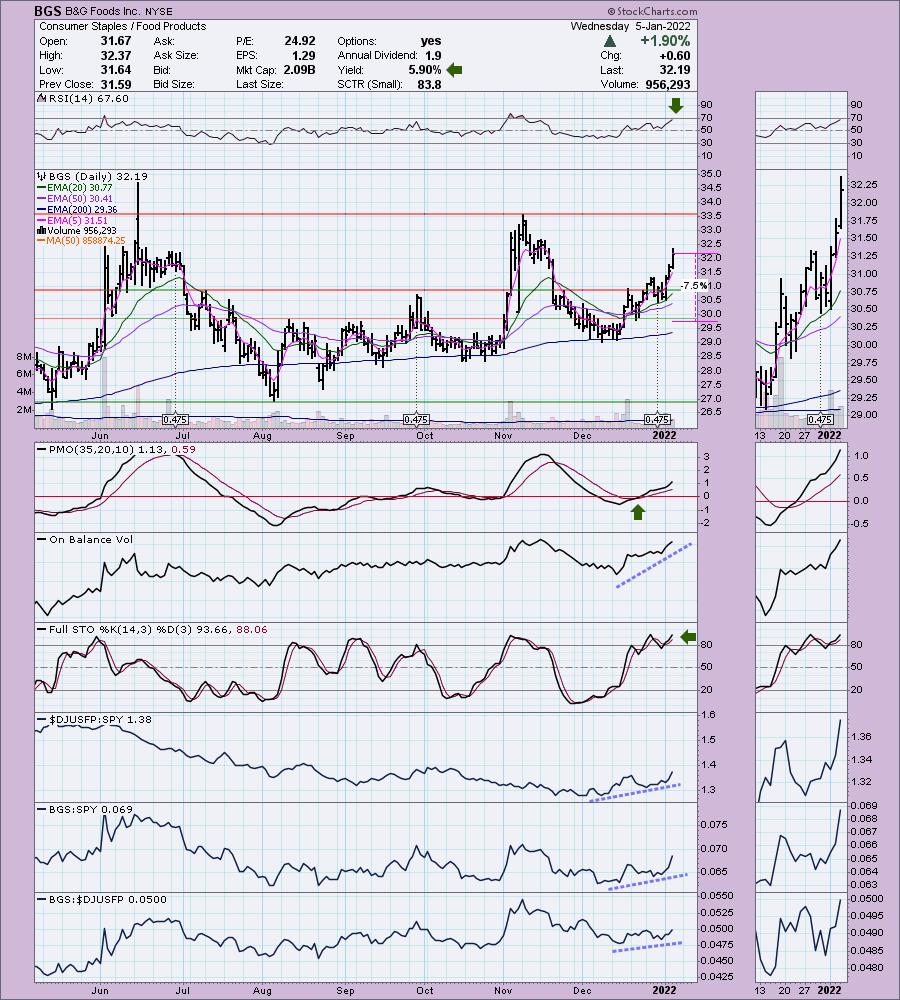Viewport: 900px width, 1000px height.
Task: Click the -7.5% stop level label
Action: pyautogui.click(x=694, y=286)
